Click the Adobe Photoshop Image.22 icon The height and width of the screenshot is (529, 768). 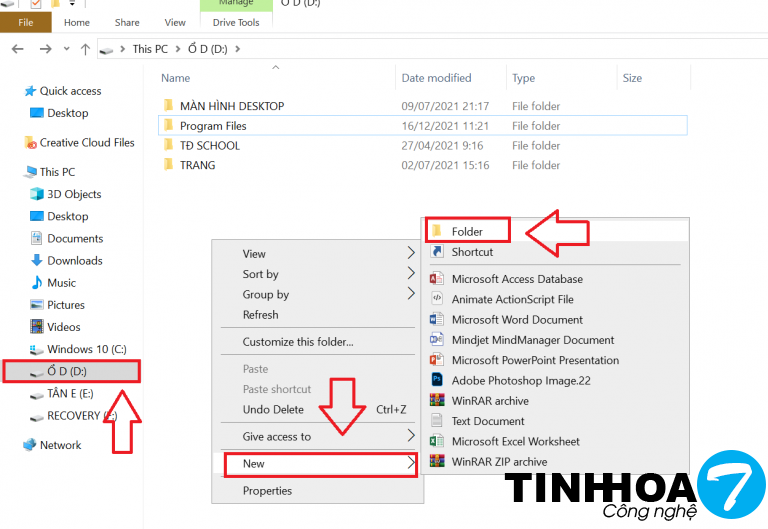point(436,380)
